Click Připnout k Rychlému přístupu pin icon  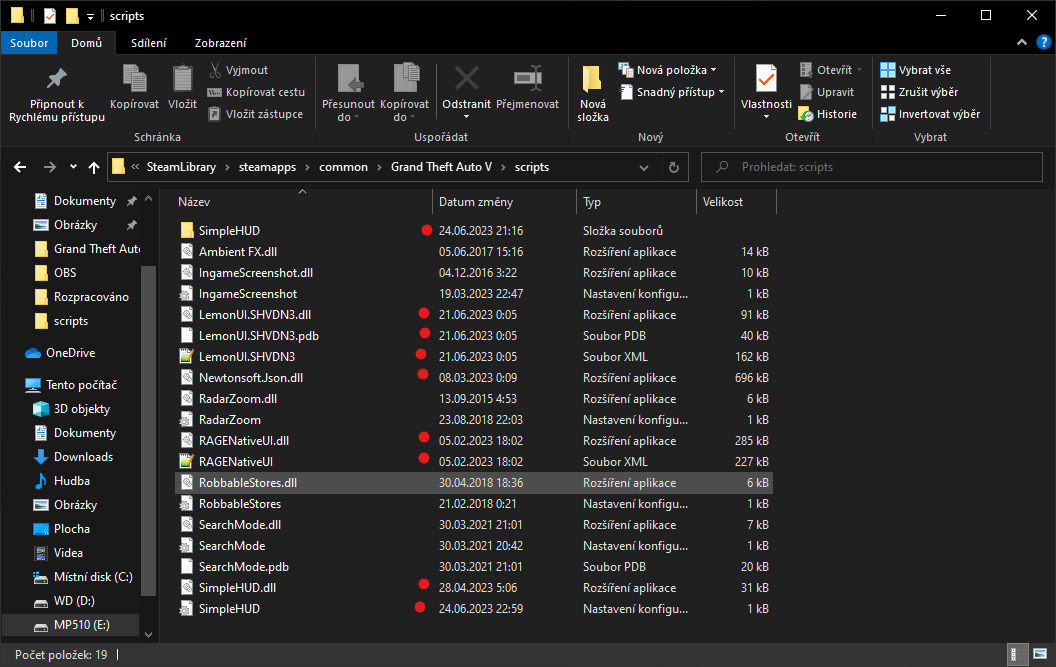tap(57, 80)
